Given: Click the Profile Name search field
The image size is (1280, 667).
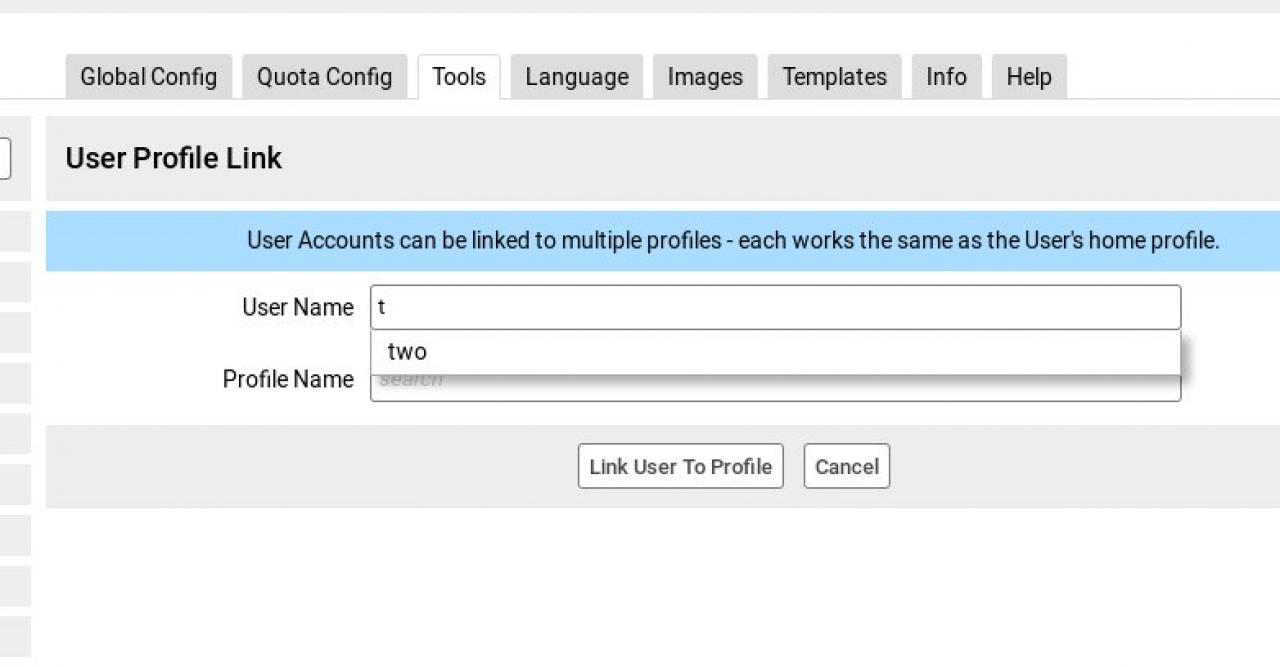Looking at the screenshot, I should (775, 390).
